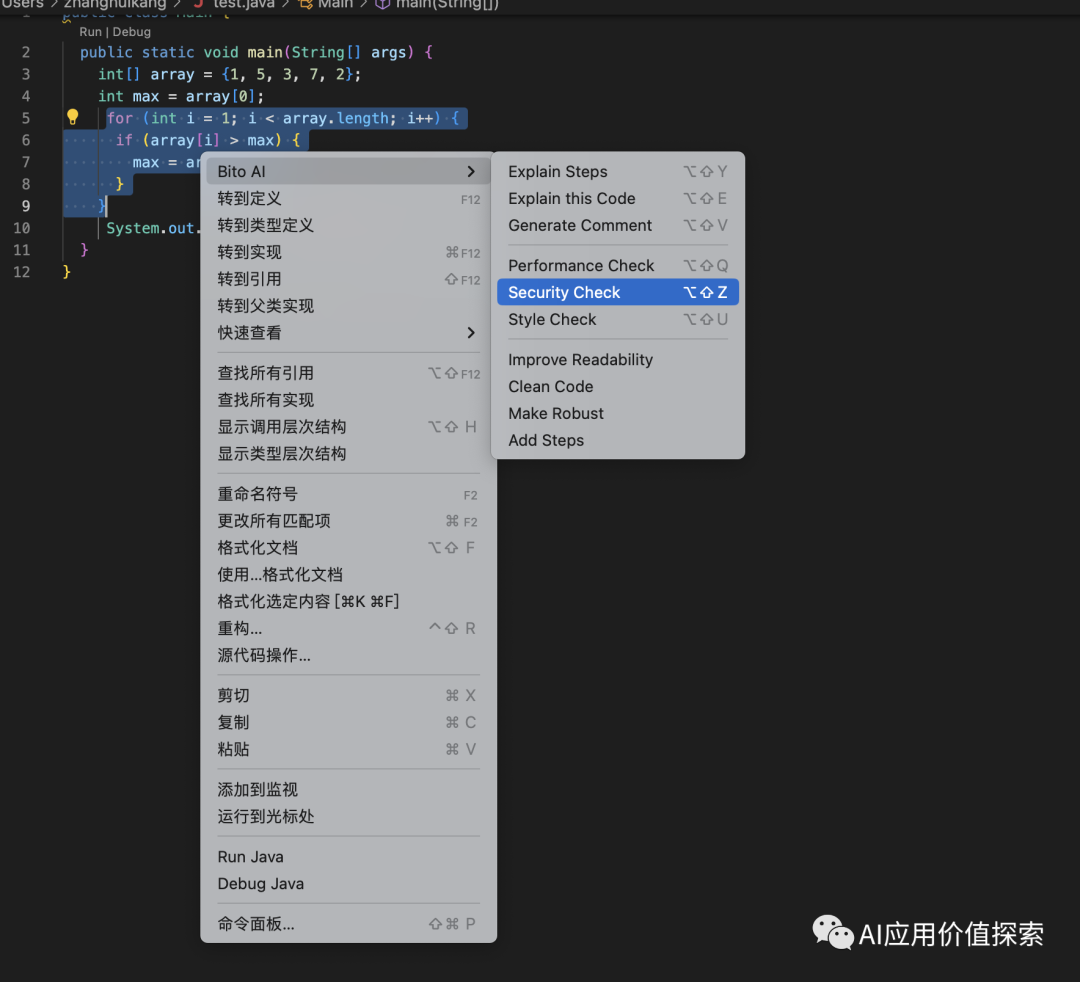The width and height of the screenshot is (1080, 982).
Task: Choose 转到类型定义
Action: pos(348,225)
